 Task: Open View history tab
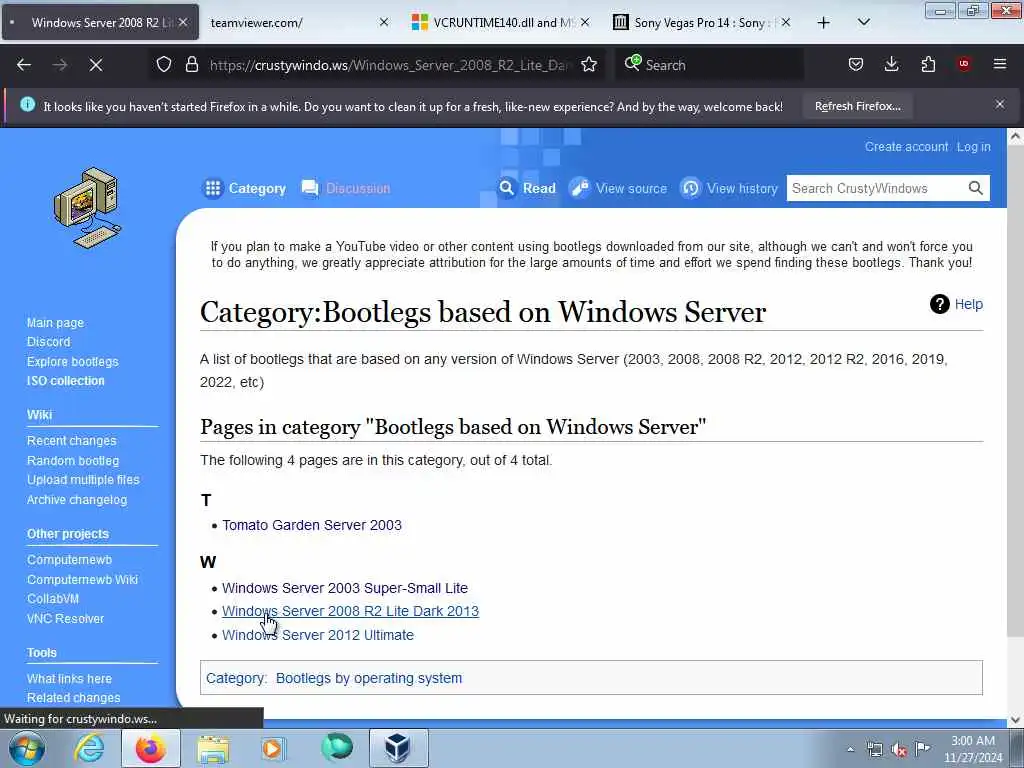click(x=729, y=188)
